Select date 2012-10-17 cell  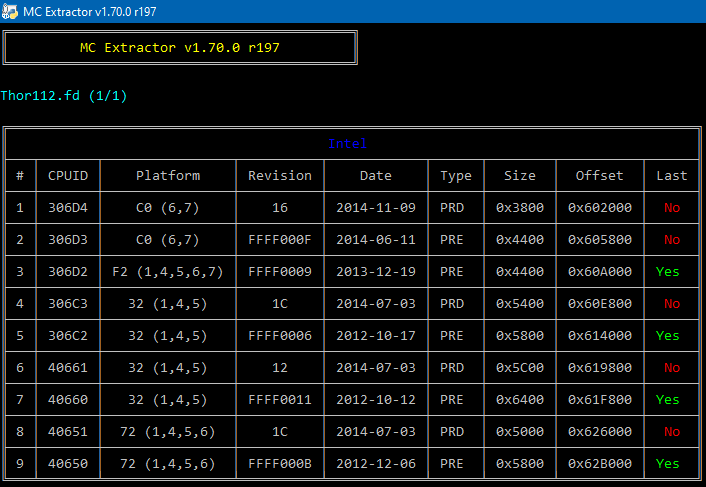(x=376, y=335)
